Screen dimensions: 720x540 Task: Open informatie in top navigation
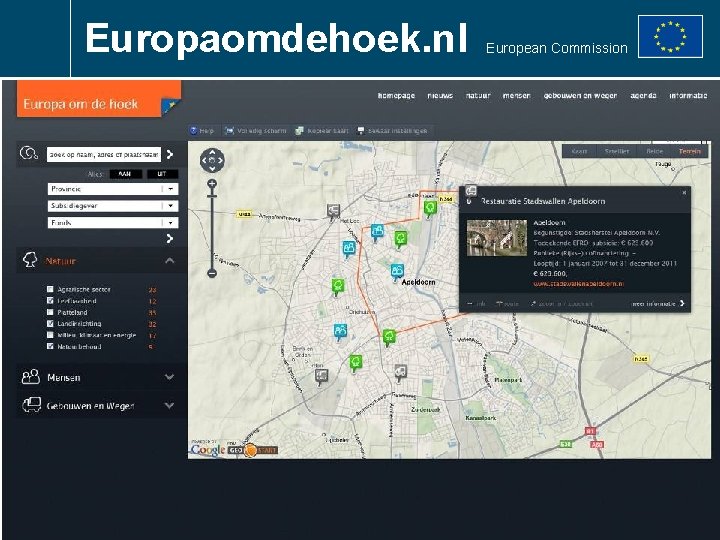tap(688, 96)
